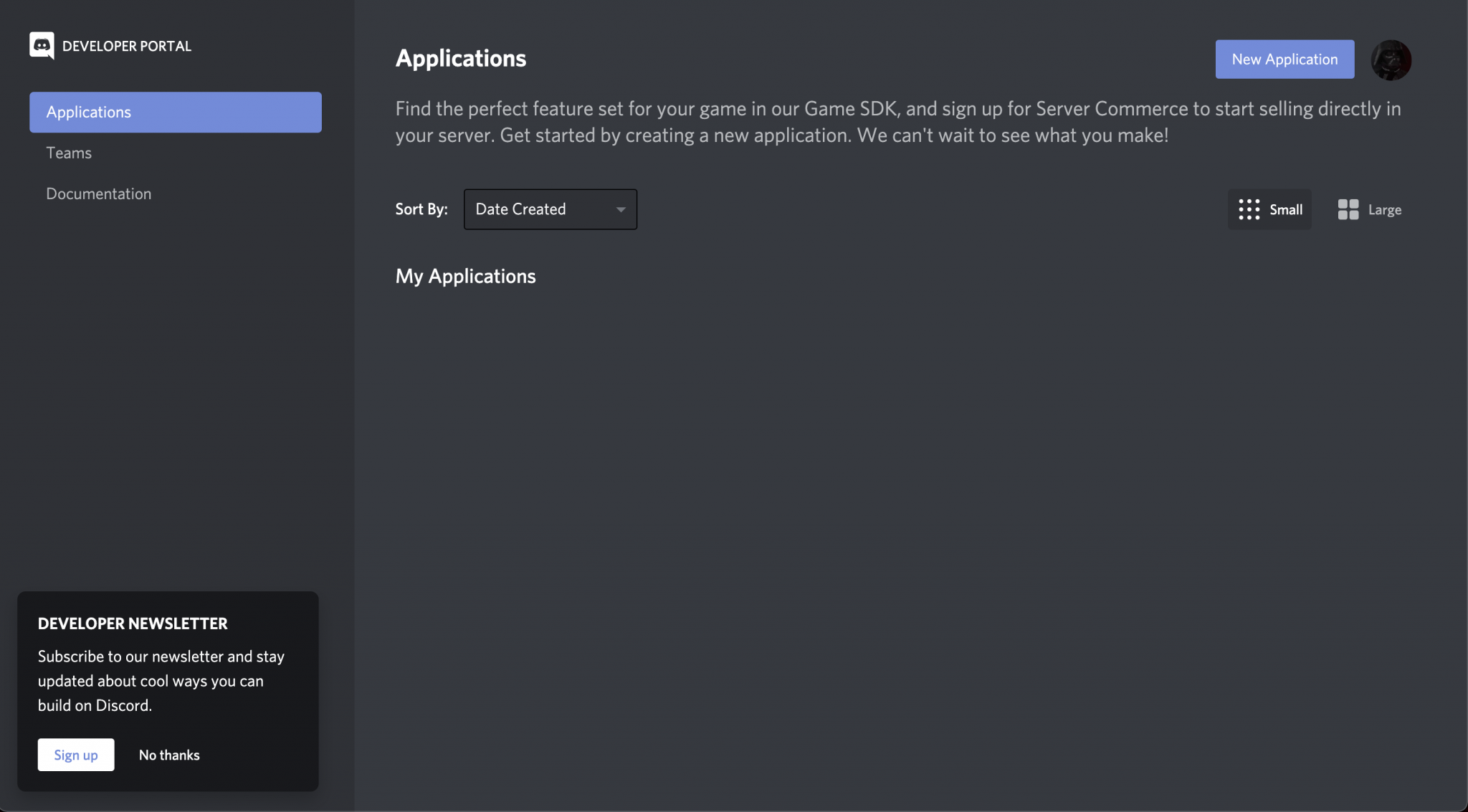Image resolution: width=1468 pixels, height=812 pixels.
Task: Click the Developer Portal logo mark
Action: pyautogui.click(x=41, y=45)
